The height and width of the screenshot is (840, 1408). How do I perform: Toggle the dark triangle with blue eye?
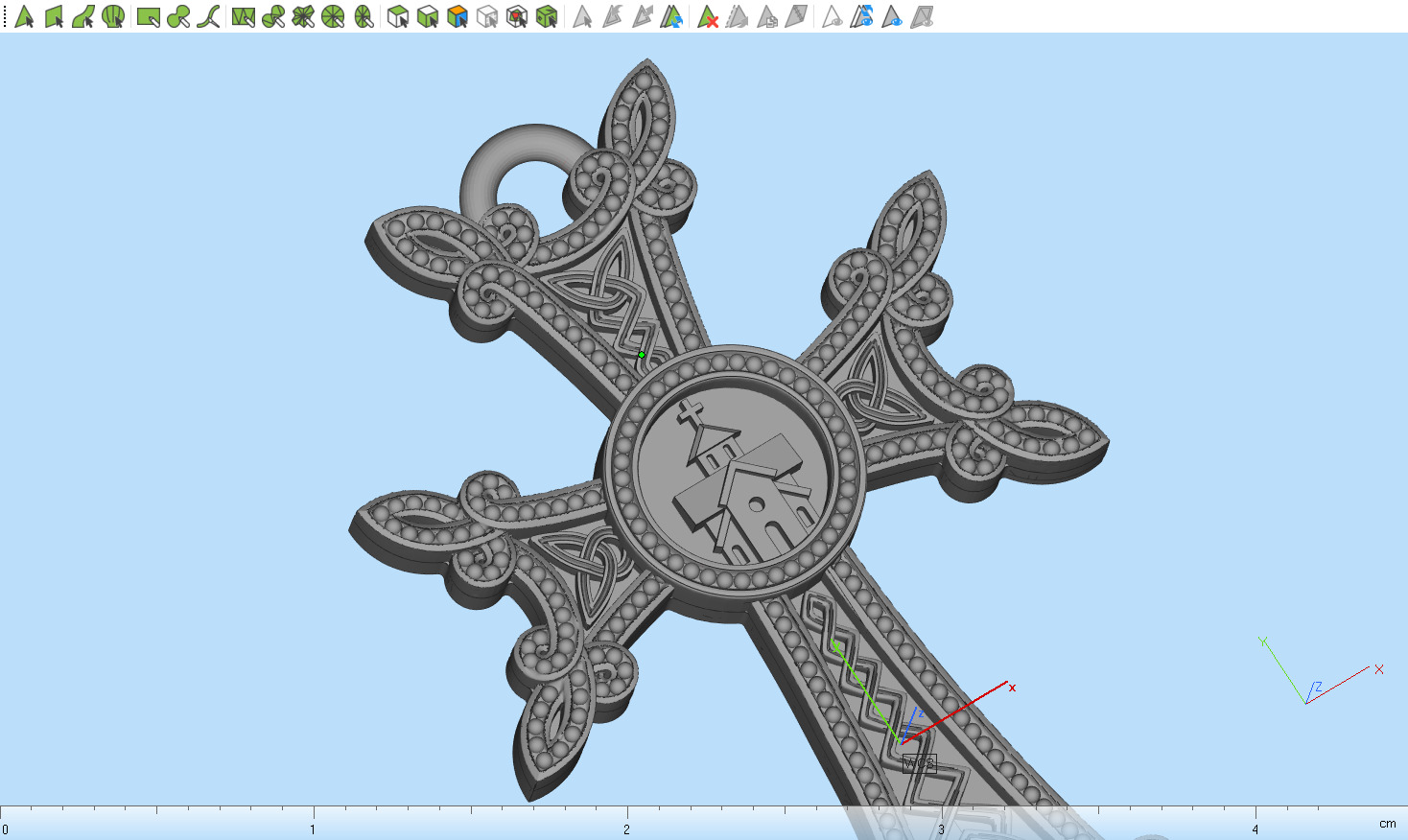click(x=891, y=16)
